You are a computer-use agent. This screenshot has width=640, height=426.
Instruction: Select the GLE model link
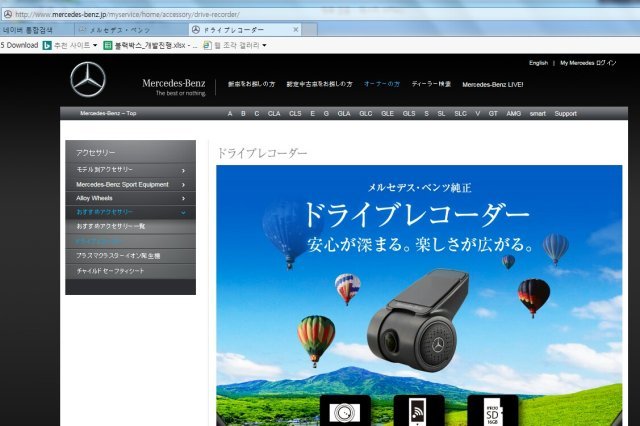[x=387, y=113]
